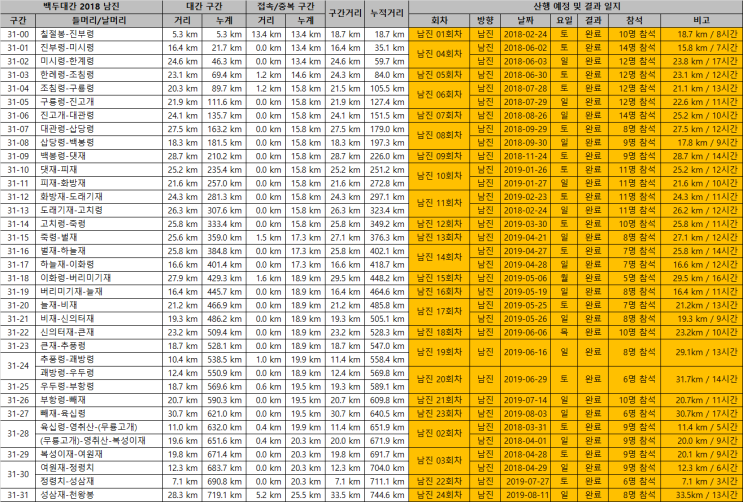Screen dimensions: 743x502
Task: Select the date cell 2018-06-02
Action: [x=525, y=48]
